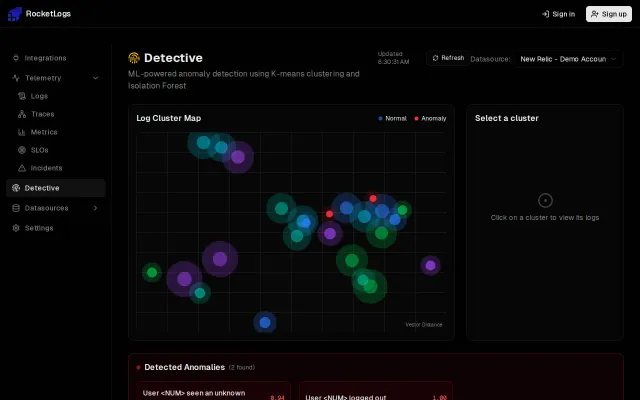The height and width of the screenshot is (400, 640).
Task: Select Detective in the sidebar
Action: 56,188
